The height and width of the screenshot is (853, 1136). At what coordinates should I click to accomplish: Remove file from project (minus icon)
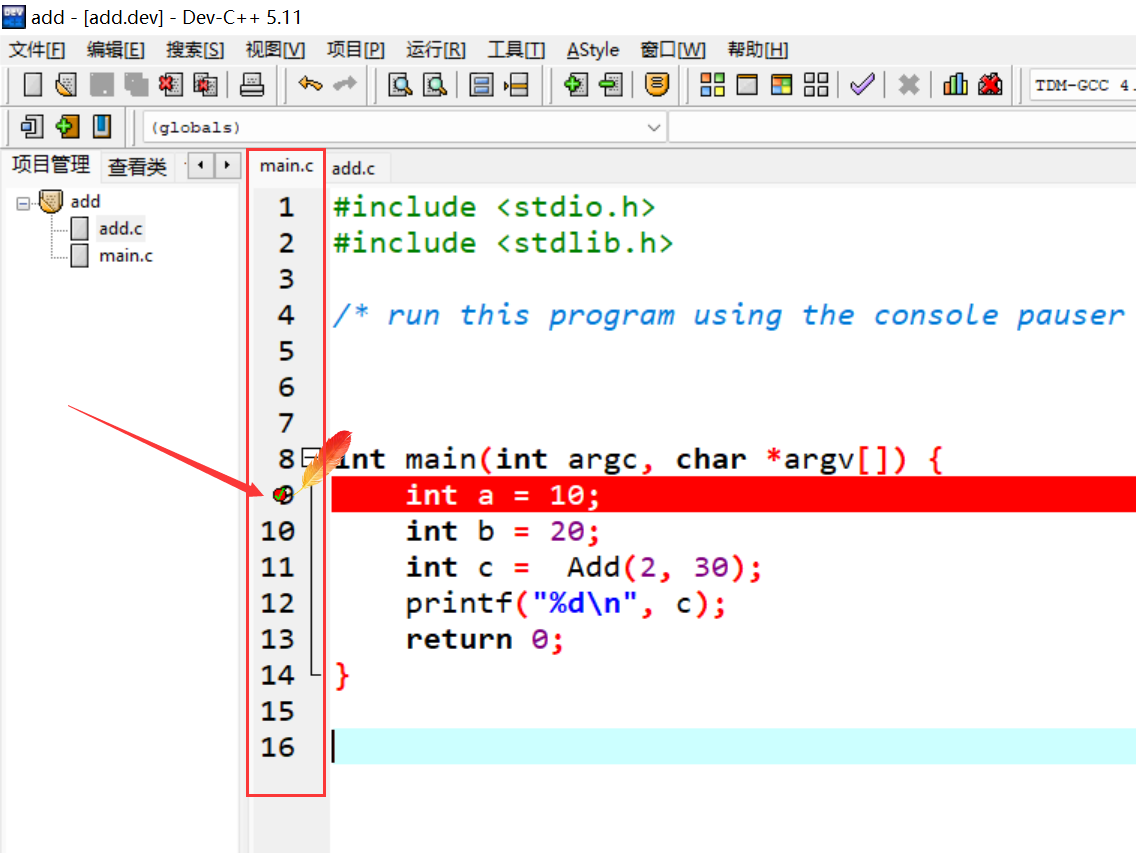[x=611, y=85]
